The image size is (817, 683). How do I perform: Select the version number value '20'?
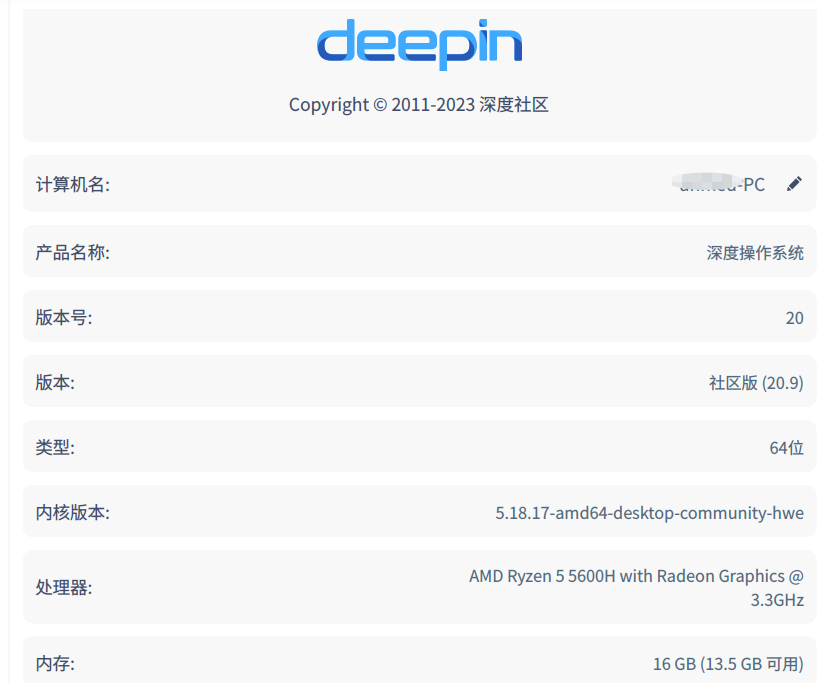[x=795, y=318]
